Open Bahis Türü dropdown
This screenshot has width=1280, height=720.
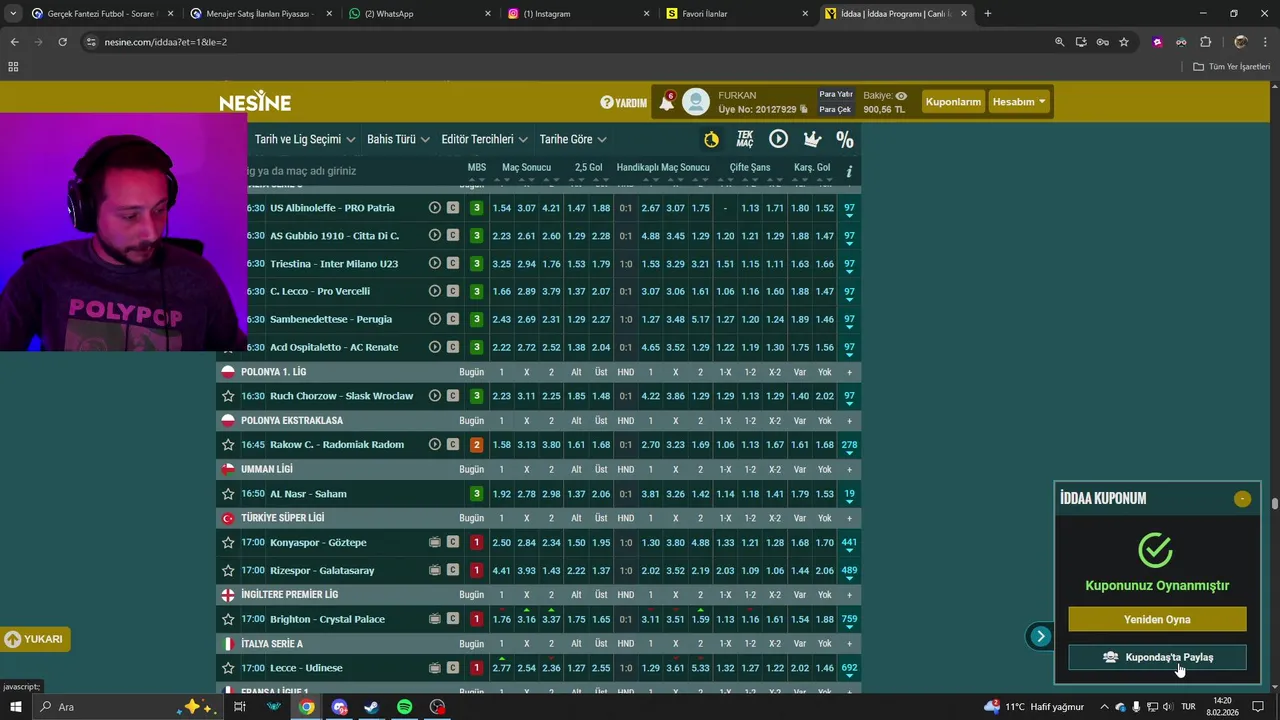(x=398, y=139)
